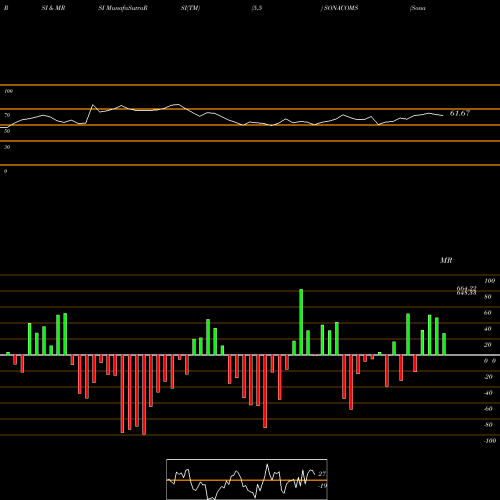Screen dimensions: 500x500
Task: Click the '40' label on MR axis
Action: point(488,329)
